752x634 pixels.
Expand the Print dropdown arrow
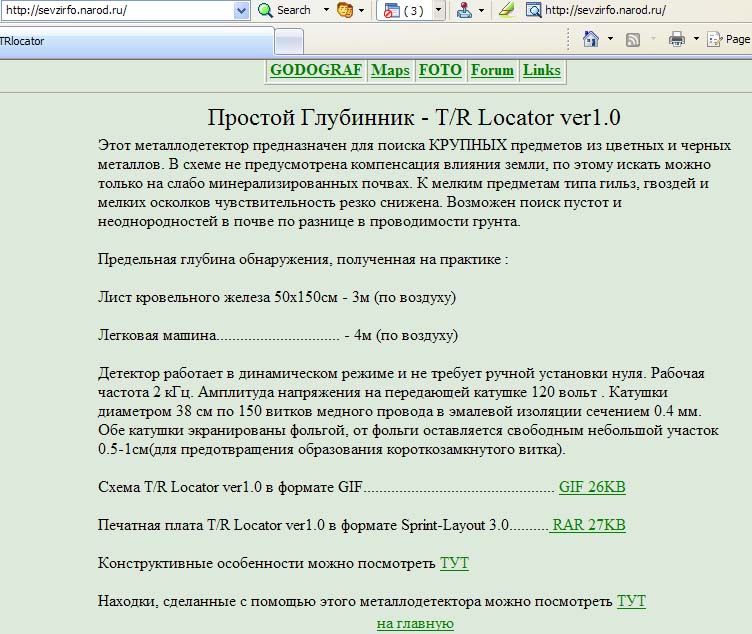pos(696,39)
